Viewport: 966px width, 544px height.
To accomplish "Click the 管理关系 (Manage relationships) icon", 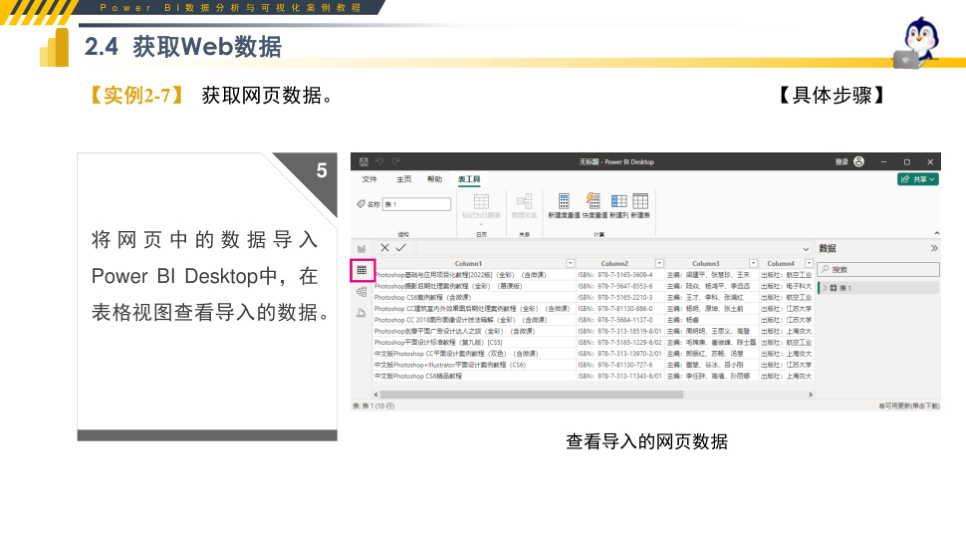I will tap(524, 201).
